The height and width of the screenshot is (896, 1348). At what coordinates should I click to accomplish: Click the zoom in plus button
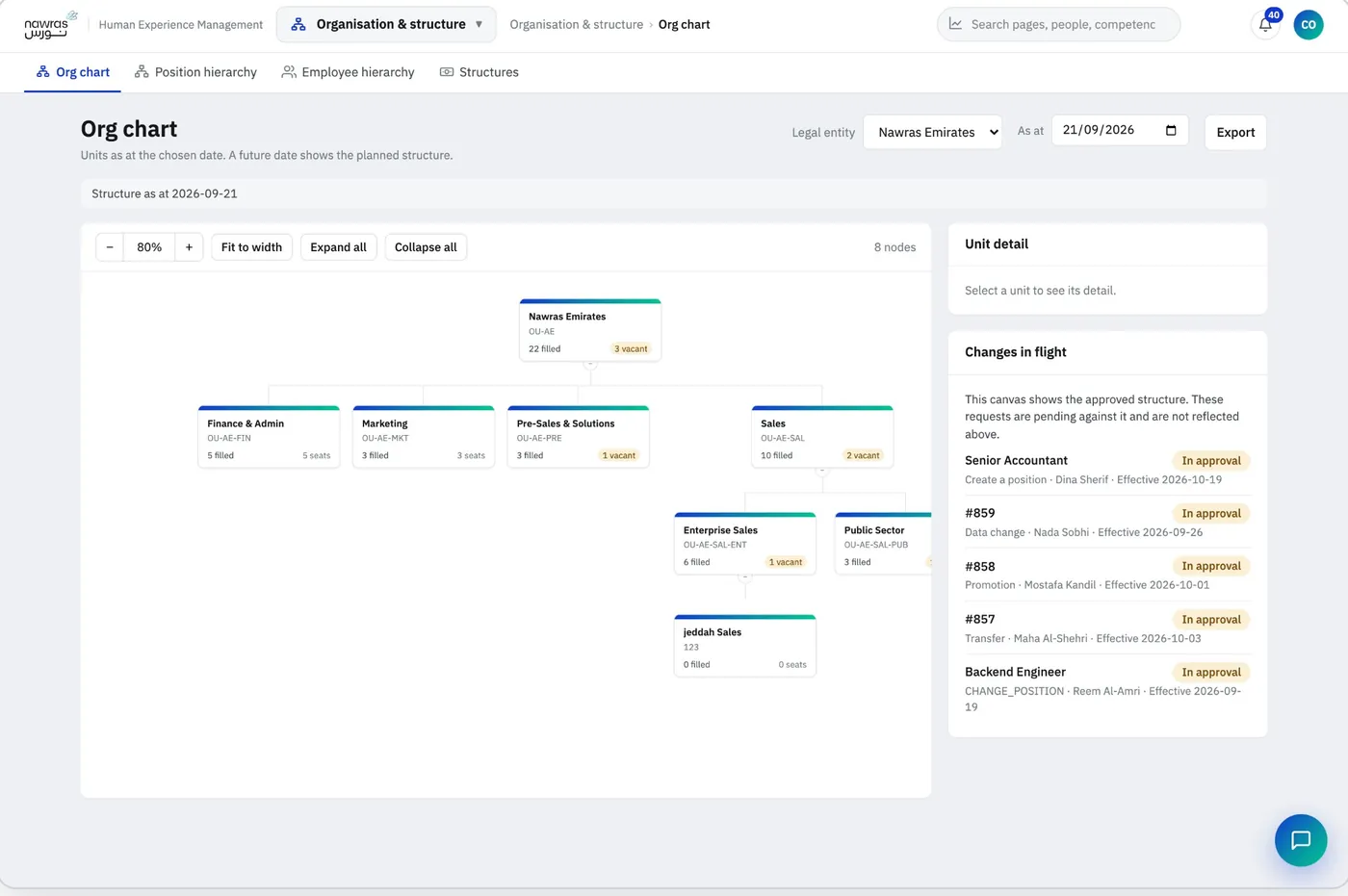[189, 247]
